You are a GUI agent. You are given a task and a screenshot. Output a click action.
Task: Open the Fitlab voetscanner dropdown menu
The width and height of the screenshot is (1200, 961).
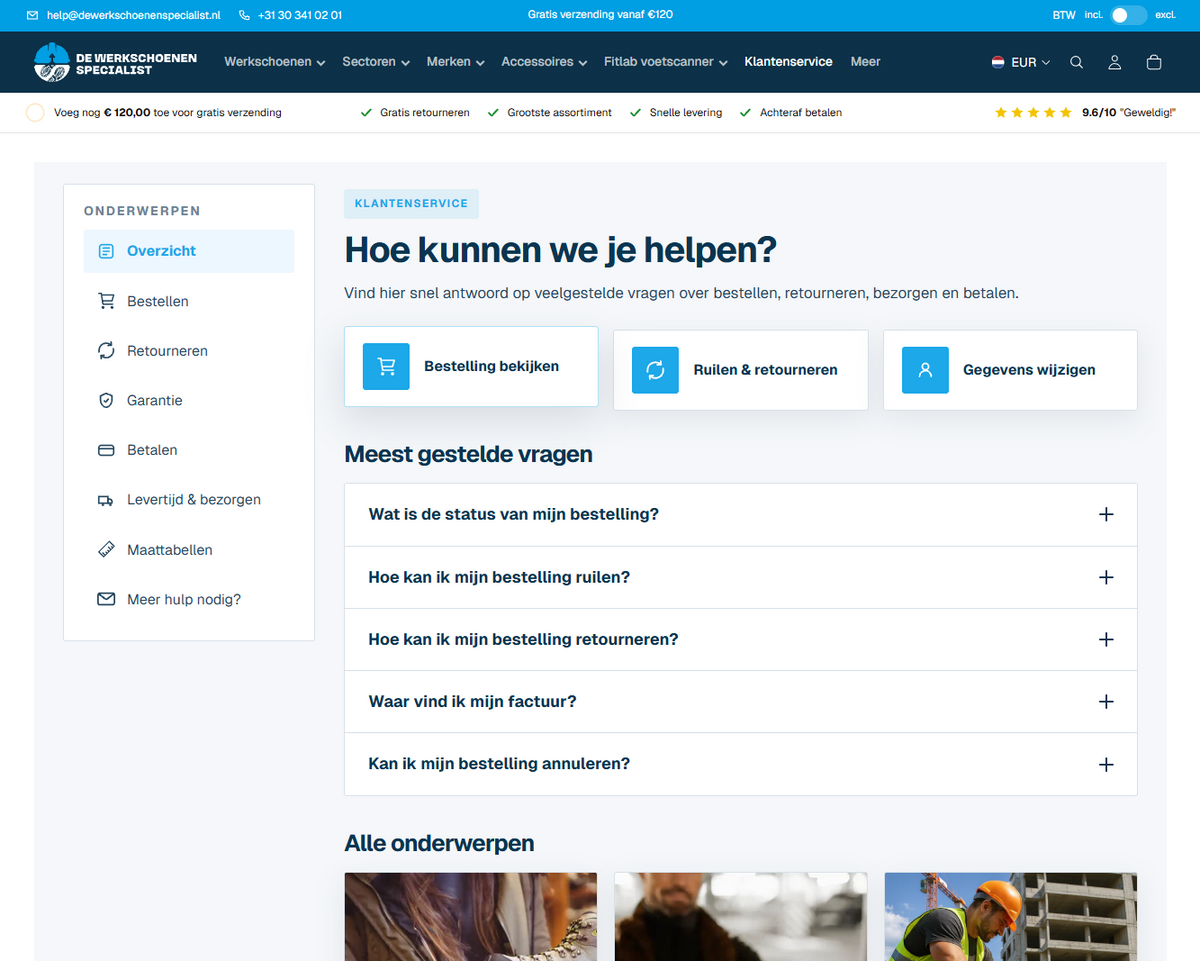pyautogui.click(x=666, y=62)
